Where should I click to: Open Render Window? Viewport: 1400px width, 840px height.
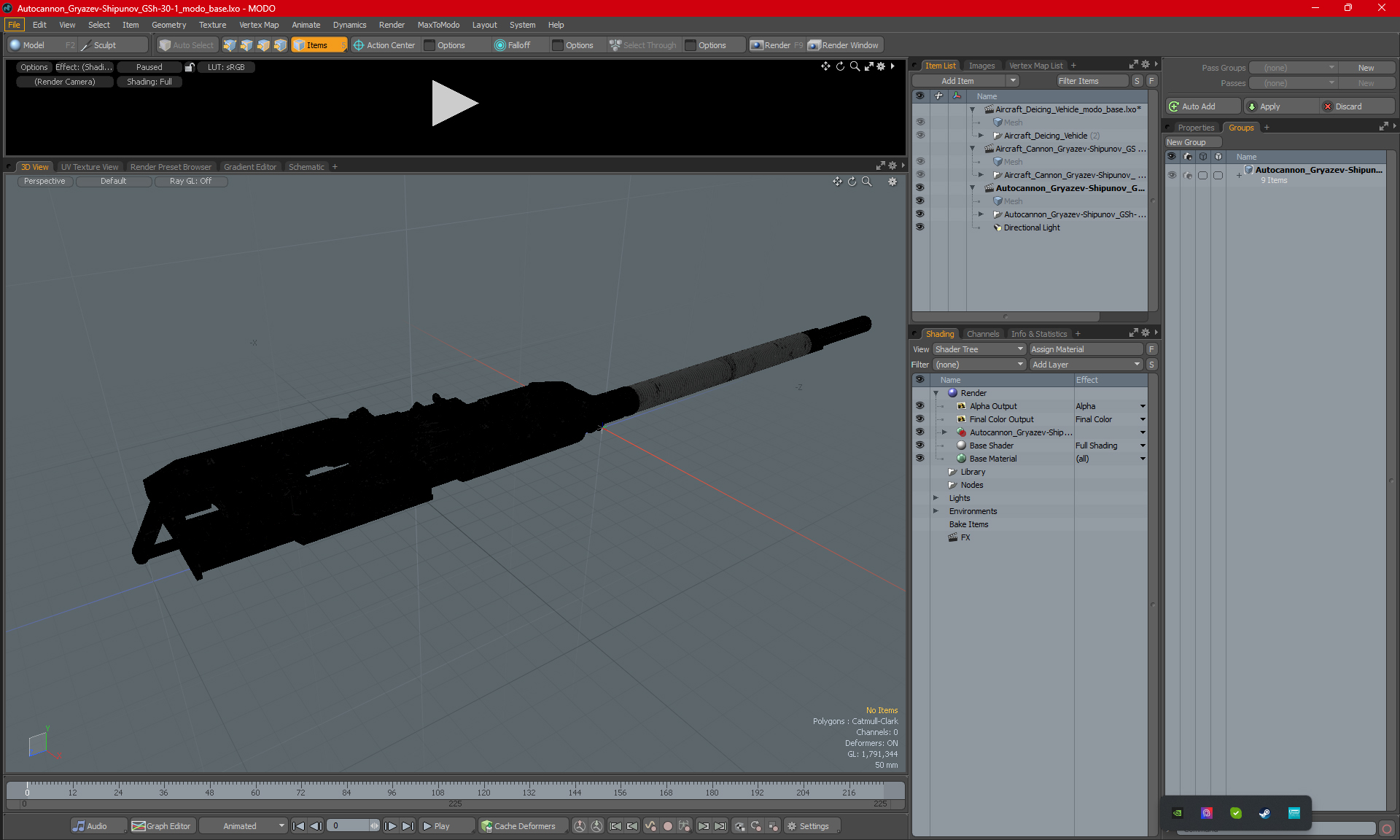tap(844, 45)
